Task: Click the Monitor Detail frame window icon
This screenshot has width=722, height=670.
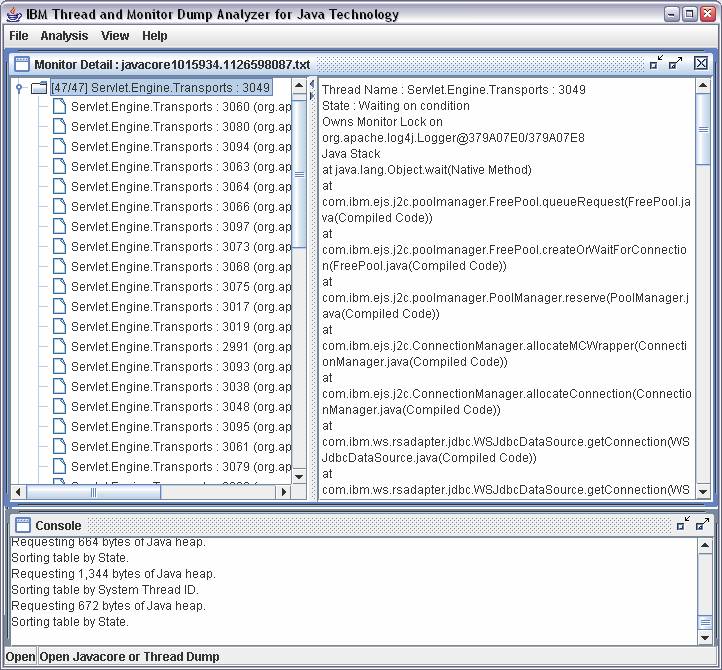Action: [21, 64]
